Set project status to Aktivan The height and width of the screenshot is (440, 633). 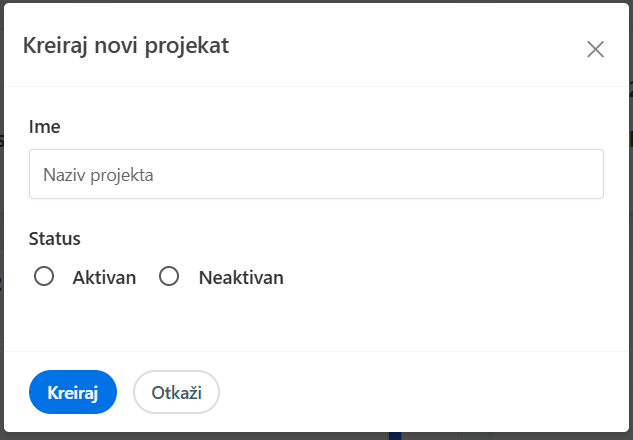[x=44, y=277]
